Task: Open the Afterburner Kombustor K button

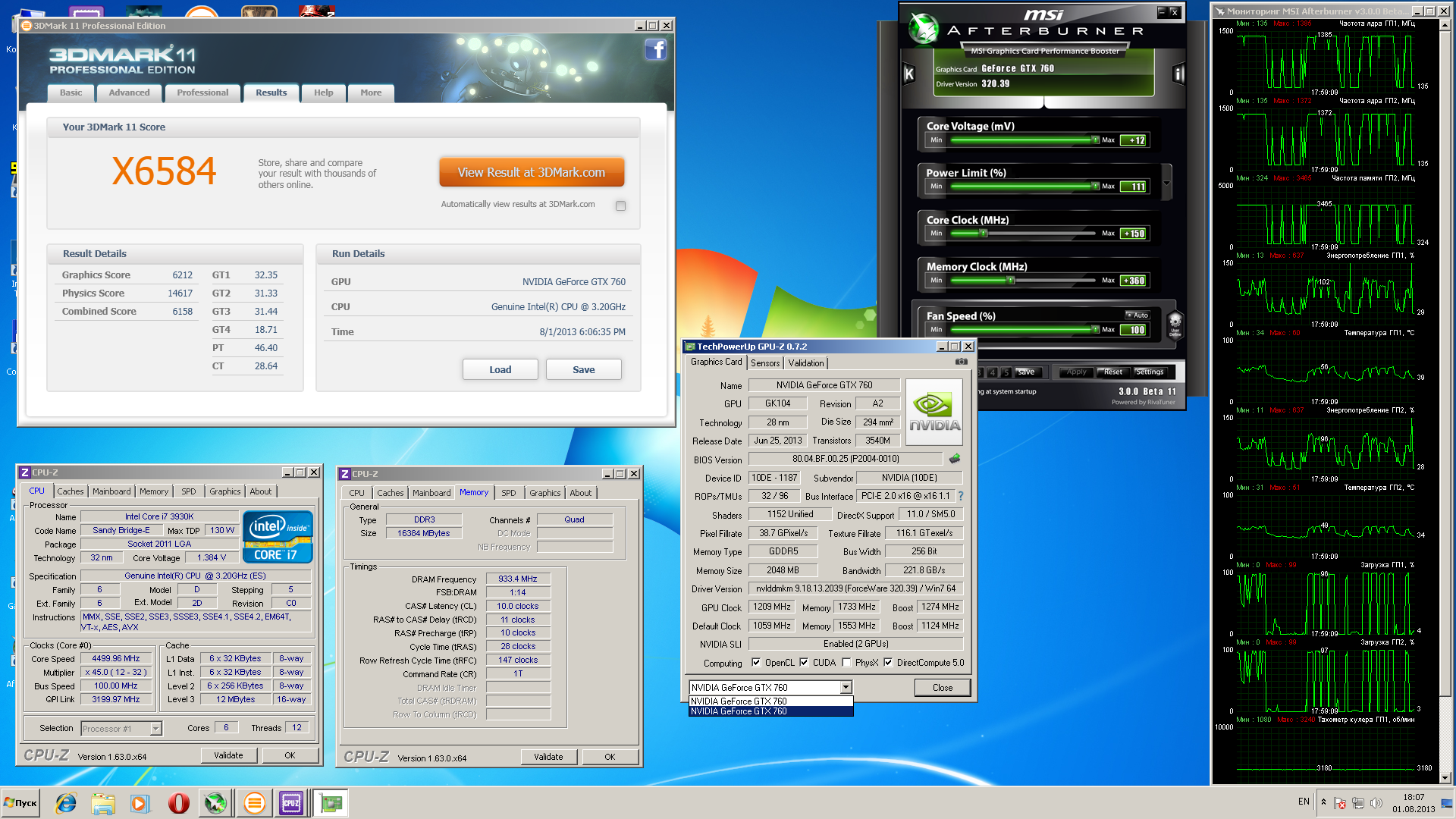Action: point(909,74)
